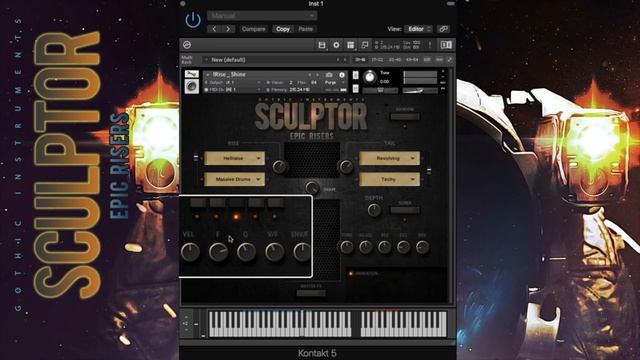Go to next preset arrow
The width and height of the screenshot is (640, 360).
point(228,29)
